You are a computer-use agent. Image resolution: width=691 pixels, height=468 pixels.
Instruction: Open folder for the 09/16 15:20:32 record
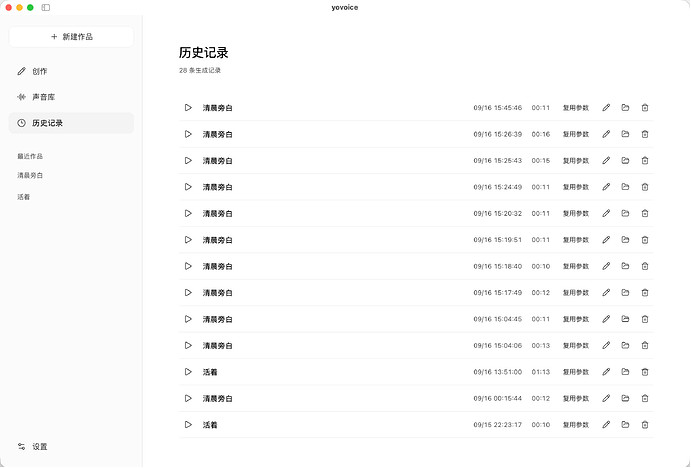point(625,213)
